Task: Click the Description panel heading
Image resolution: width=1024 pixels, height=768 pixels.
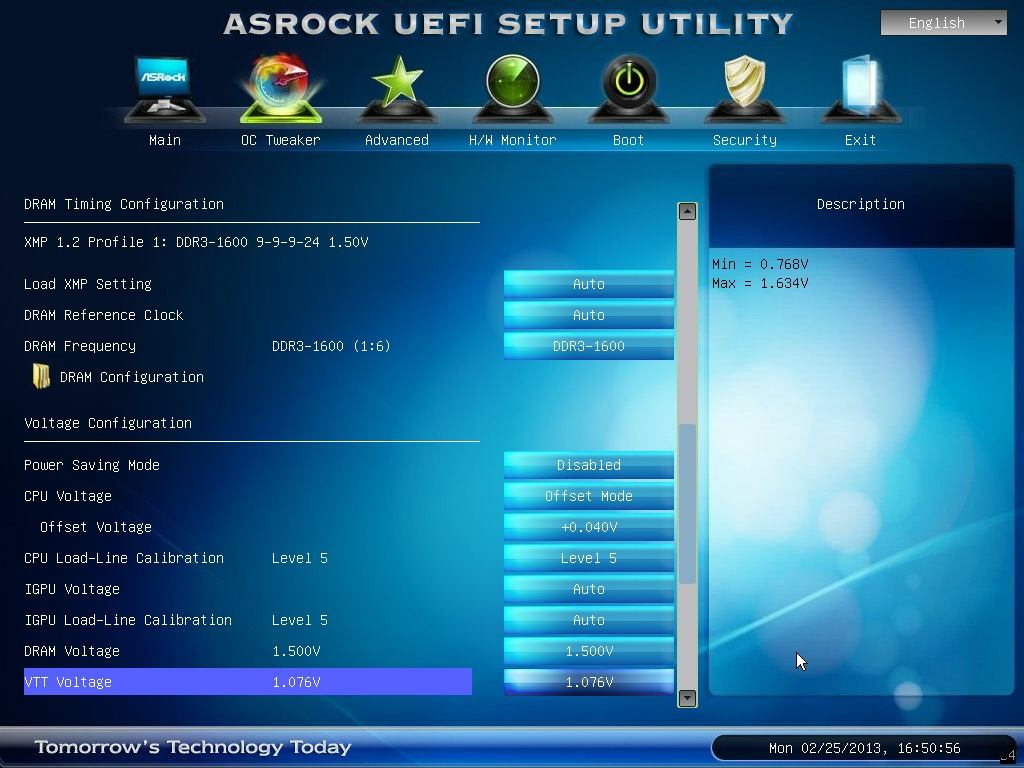Action: point(861,204)
